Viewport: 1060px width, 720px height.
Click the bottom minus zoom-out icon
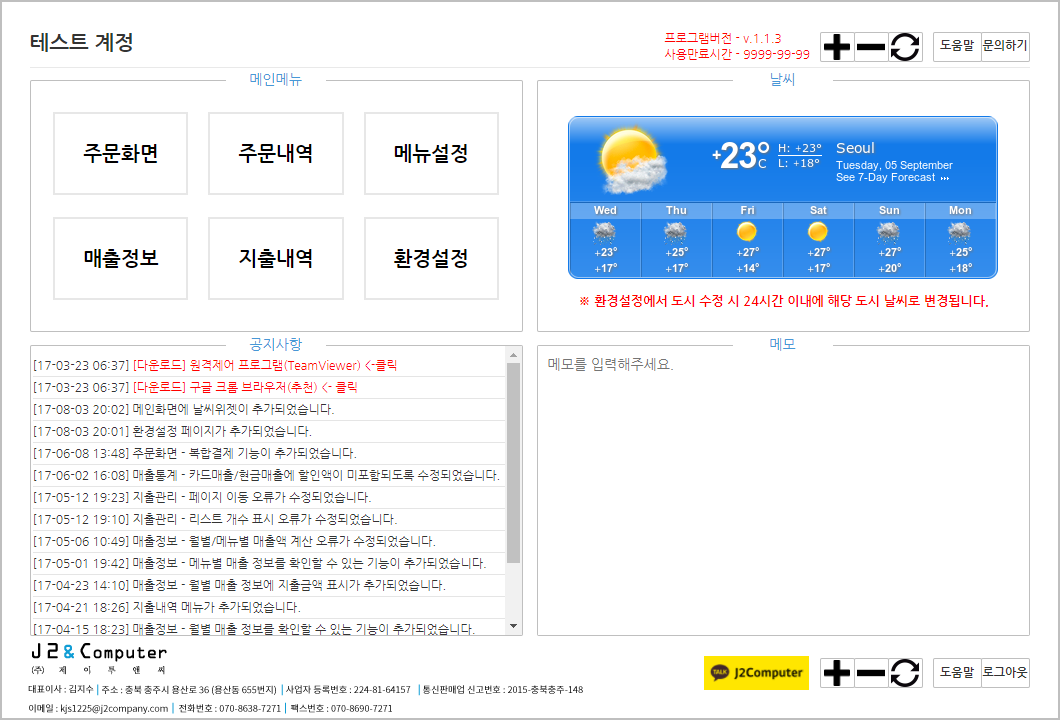coord(871,673)
